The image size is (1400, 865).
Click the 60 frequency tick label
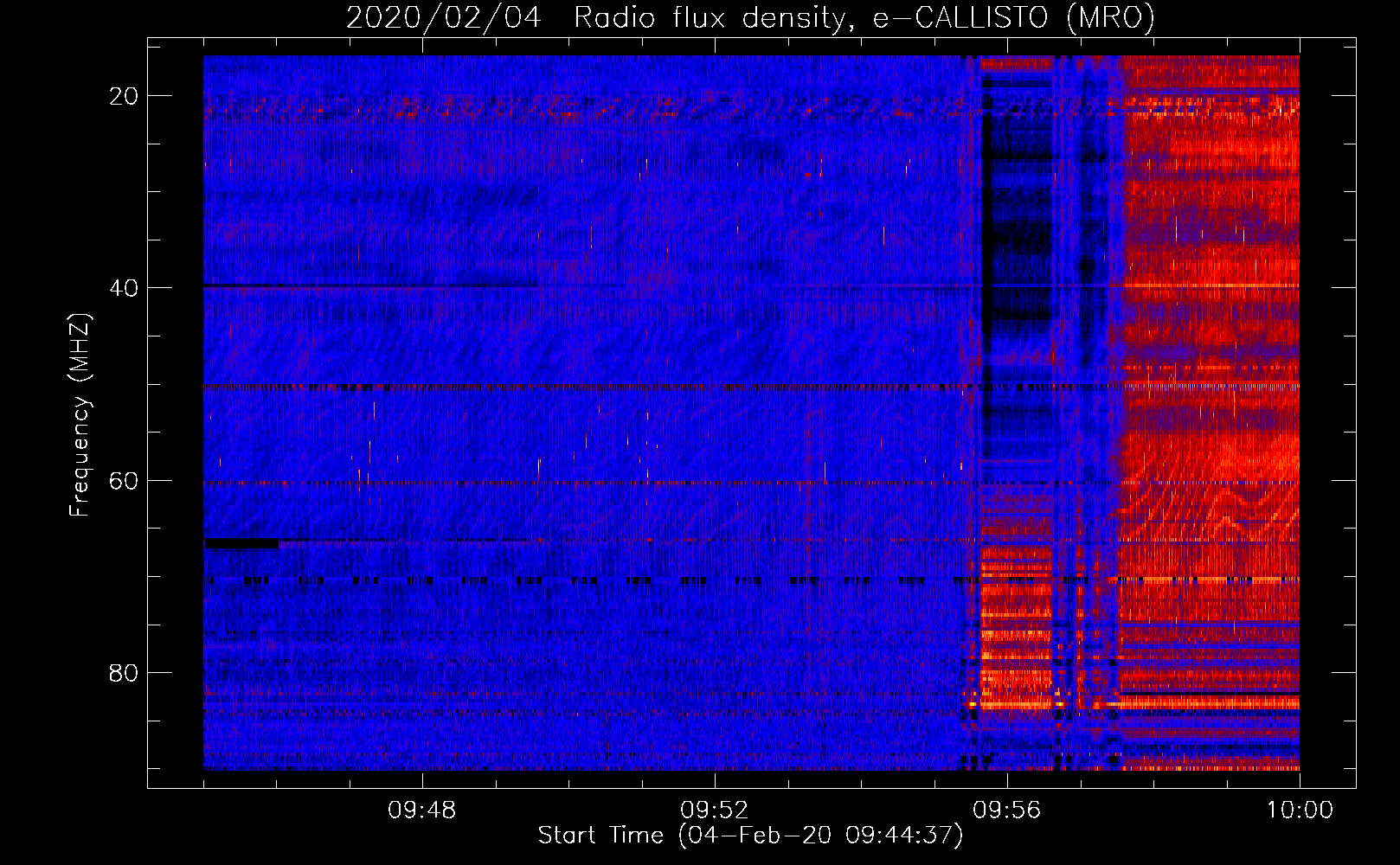coord(125,481)
